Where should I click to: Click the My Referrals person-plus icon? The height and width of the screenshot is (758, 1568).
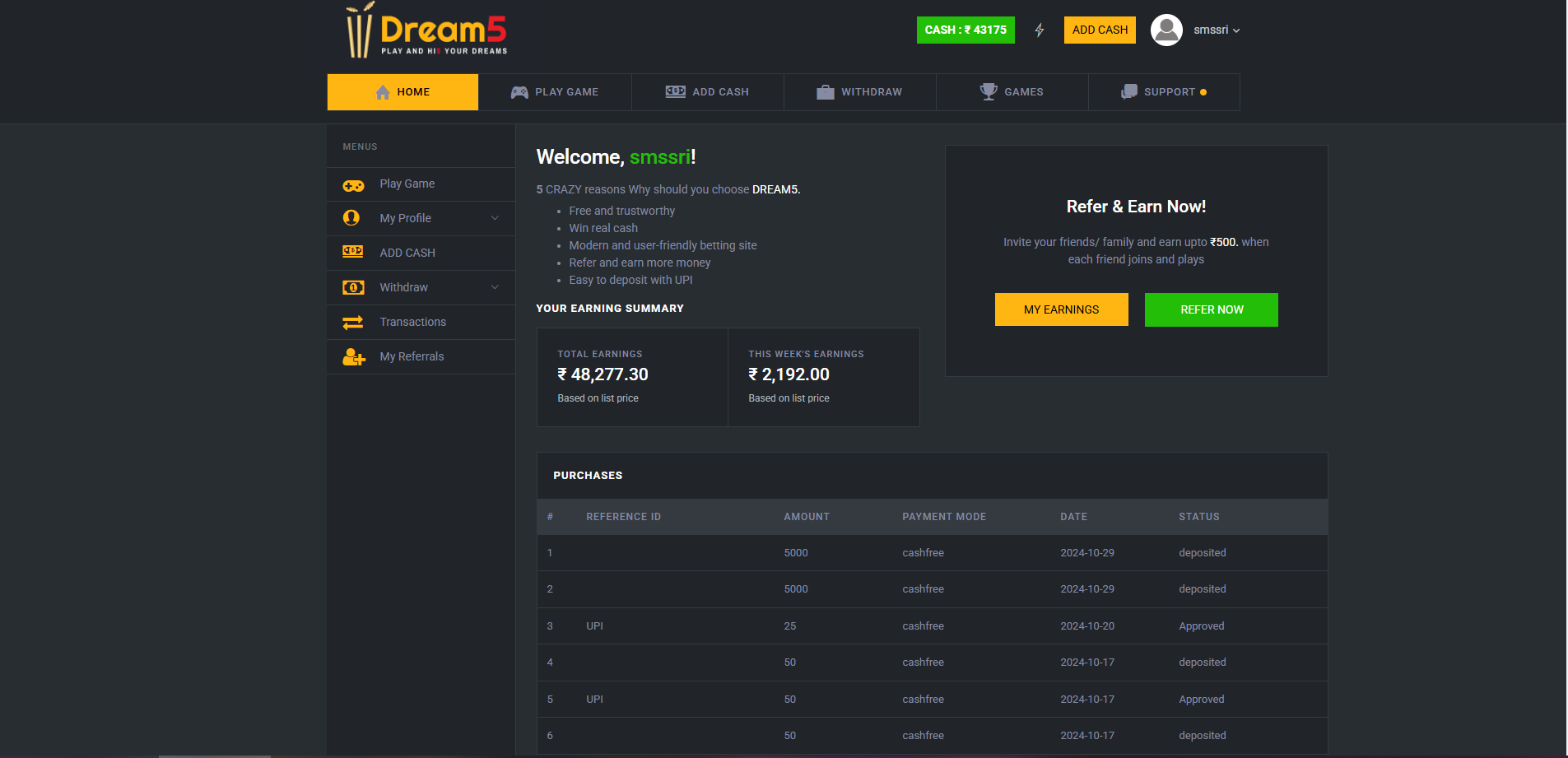pyautogui.click(x=353, y=357)
